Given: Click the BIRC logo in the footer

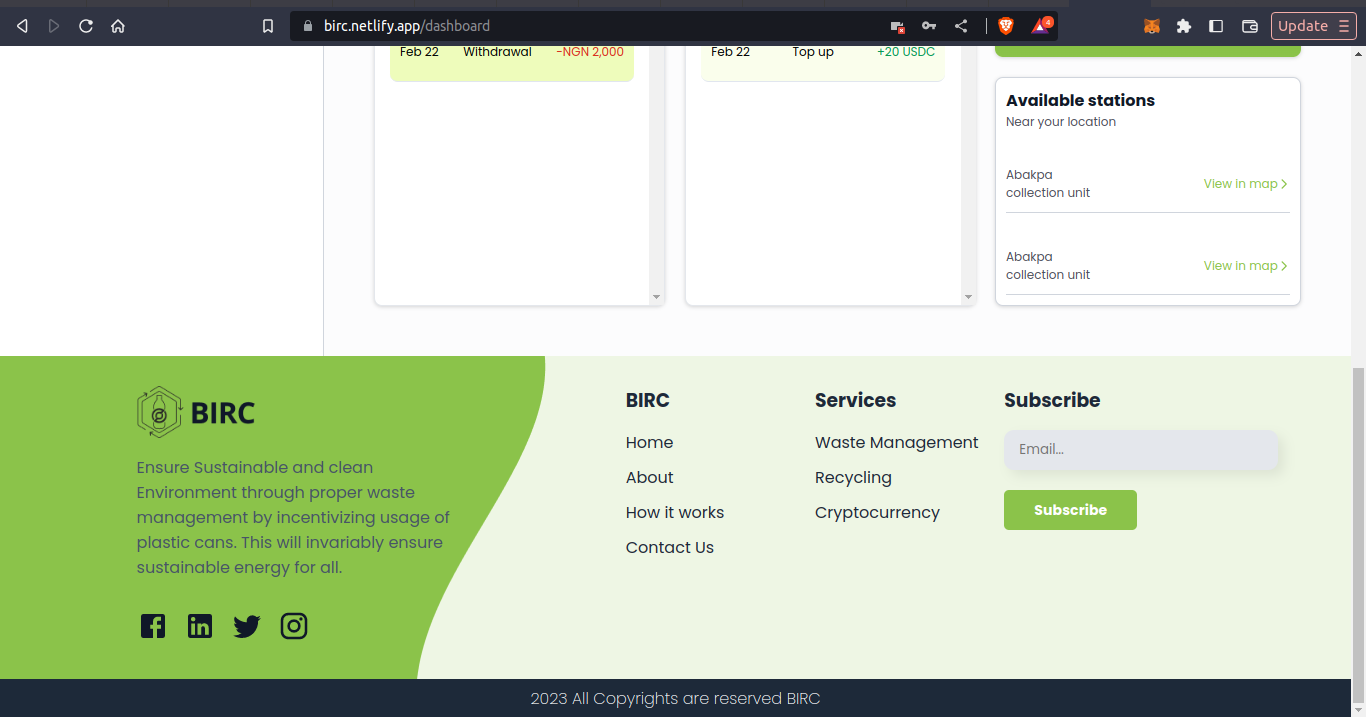Looking at the screenshot, I should pos(195,411).
